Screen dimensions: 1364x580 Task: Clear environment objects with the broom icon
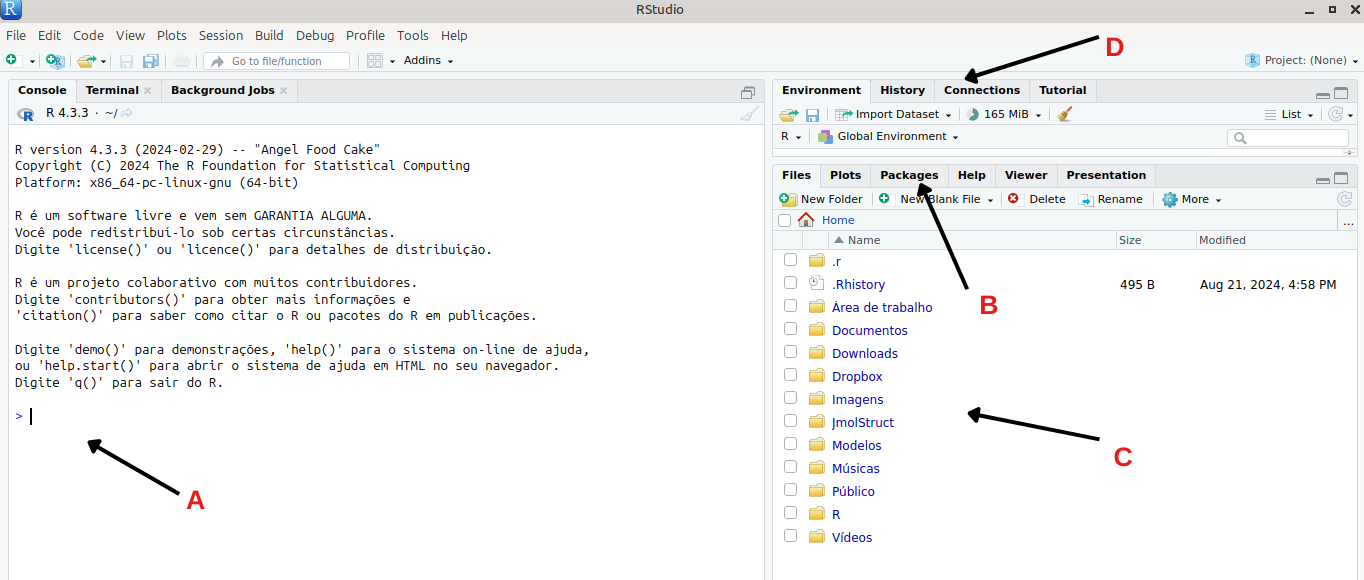1064,114
